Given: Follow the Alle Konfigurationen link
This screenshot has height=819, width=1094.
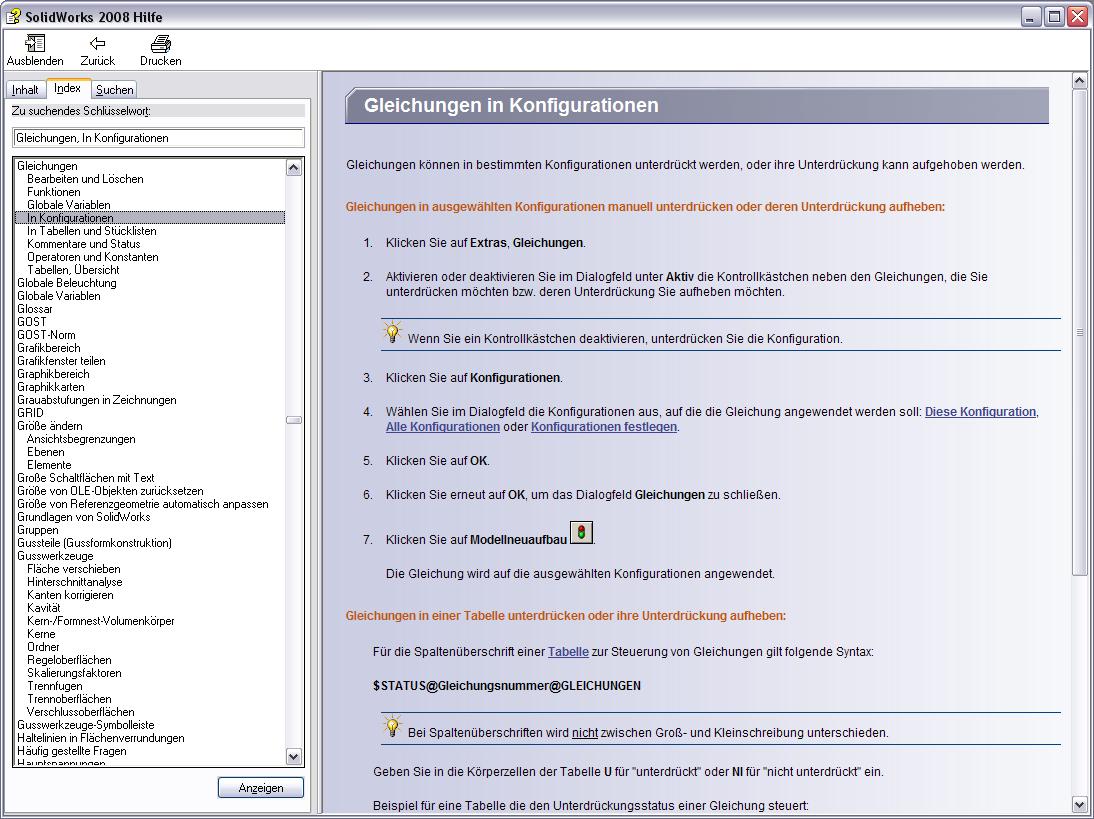Looking at the screenshot, I should [x=442, y=426].
